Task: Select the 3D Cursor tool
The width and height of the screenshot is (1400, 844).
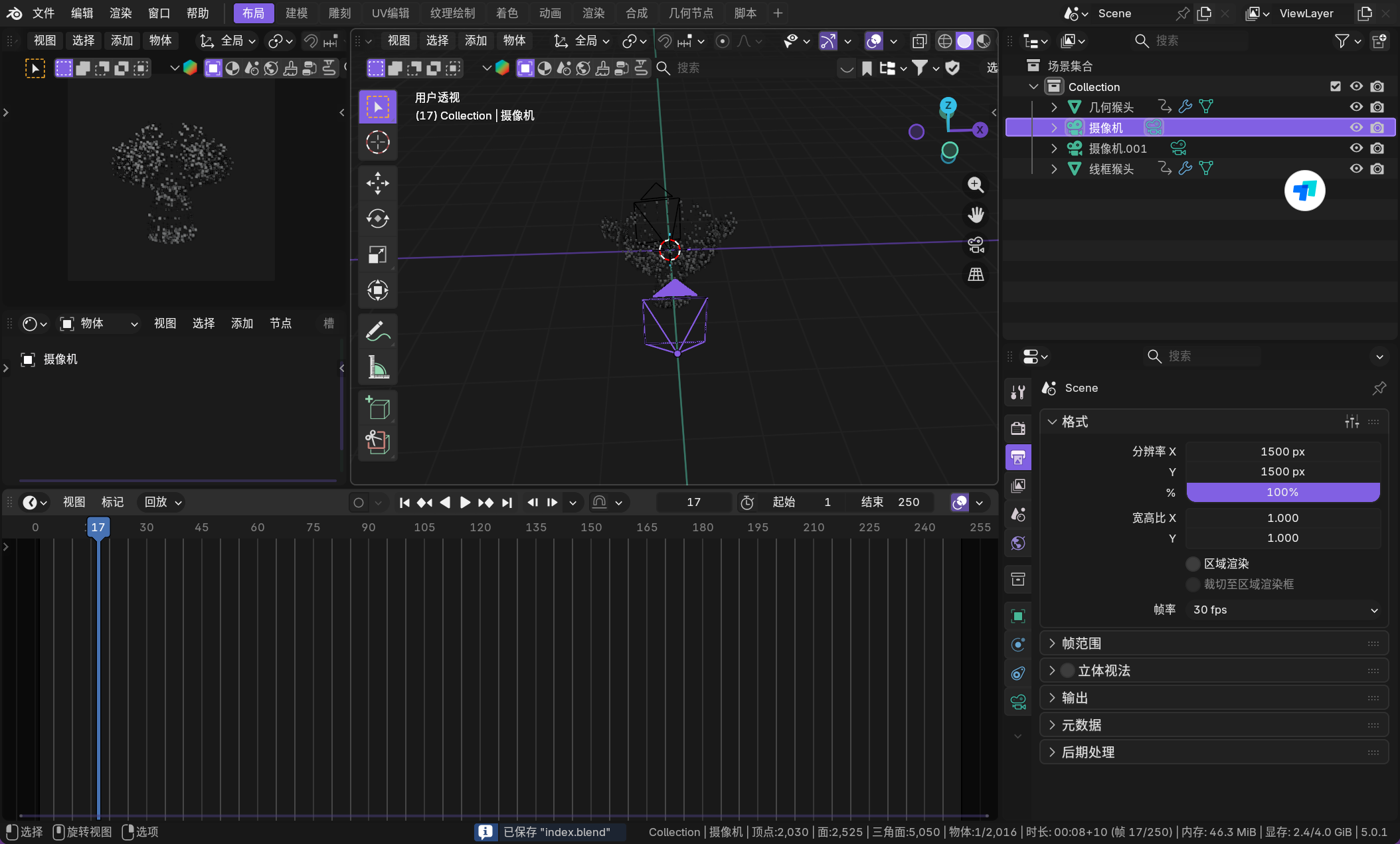Action: click(377, 142)
